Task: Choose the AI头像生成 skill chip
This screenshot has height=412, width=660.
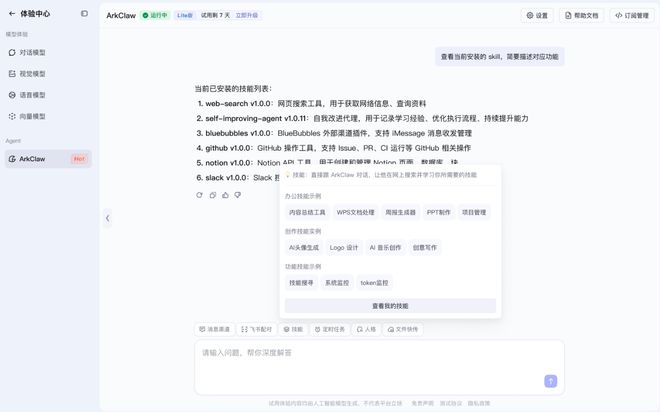Action: 303,248
